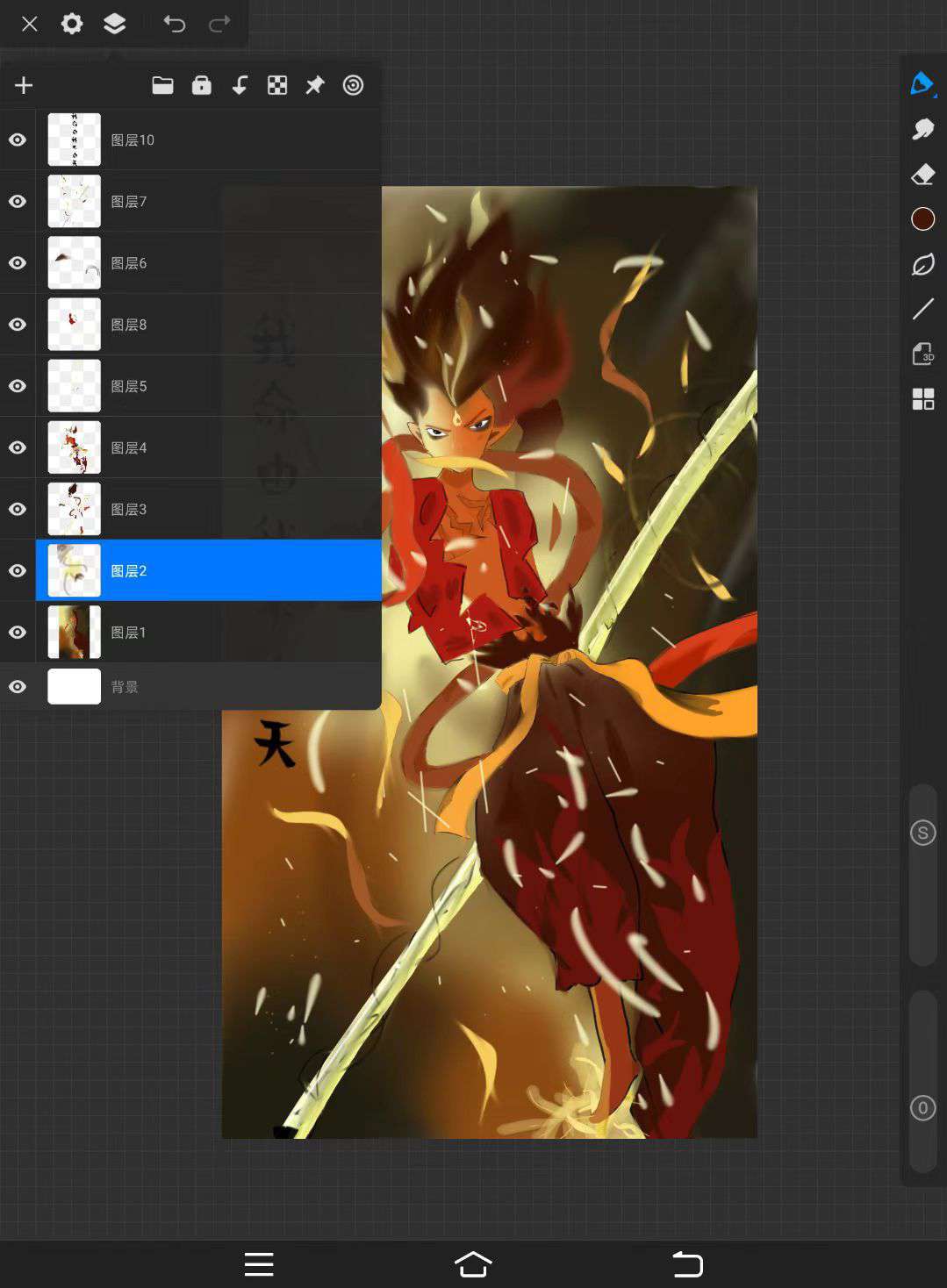Viewport: 947px width, 1288px height.
Task: Hide layer 图层5
Action: tap(18, 385)
